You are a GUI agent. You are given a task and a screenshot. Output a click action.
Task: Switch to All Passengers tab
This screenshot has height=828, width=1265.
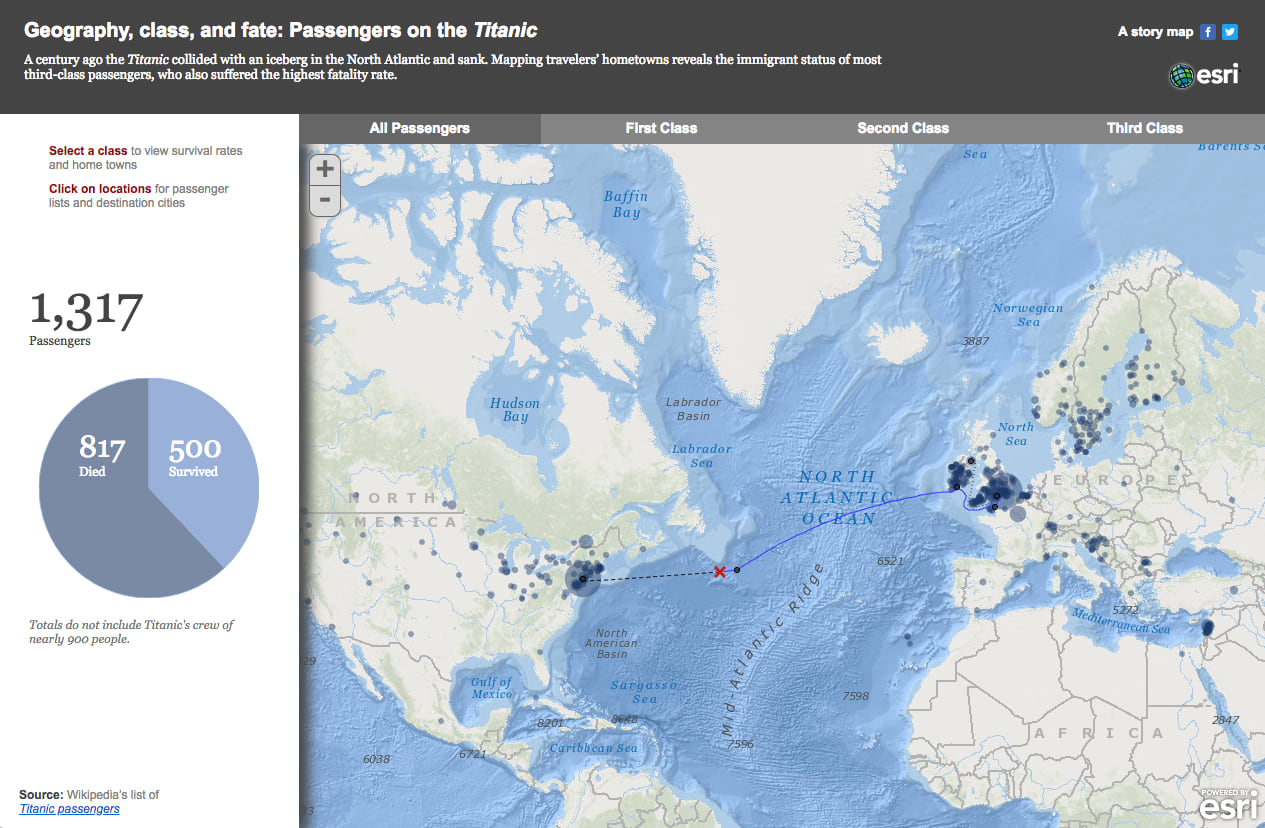pyautogui.click(x=420, y=128)
